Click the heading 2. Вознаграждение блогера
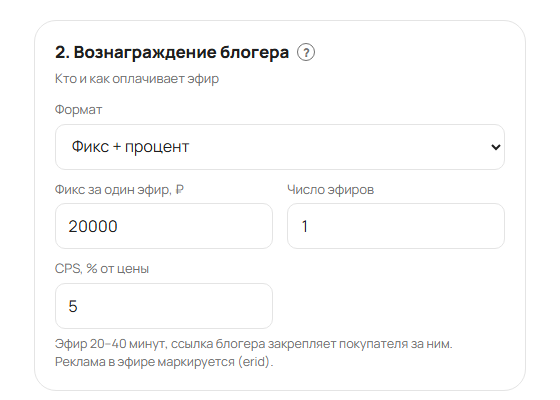Screen dimensions: 560x400 172,52
